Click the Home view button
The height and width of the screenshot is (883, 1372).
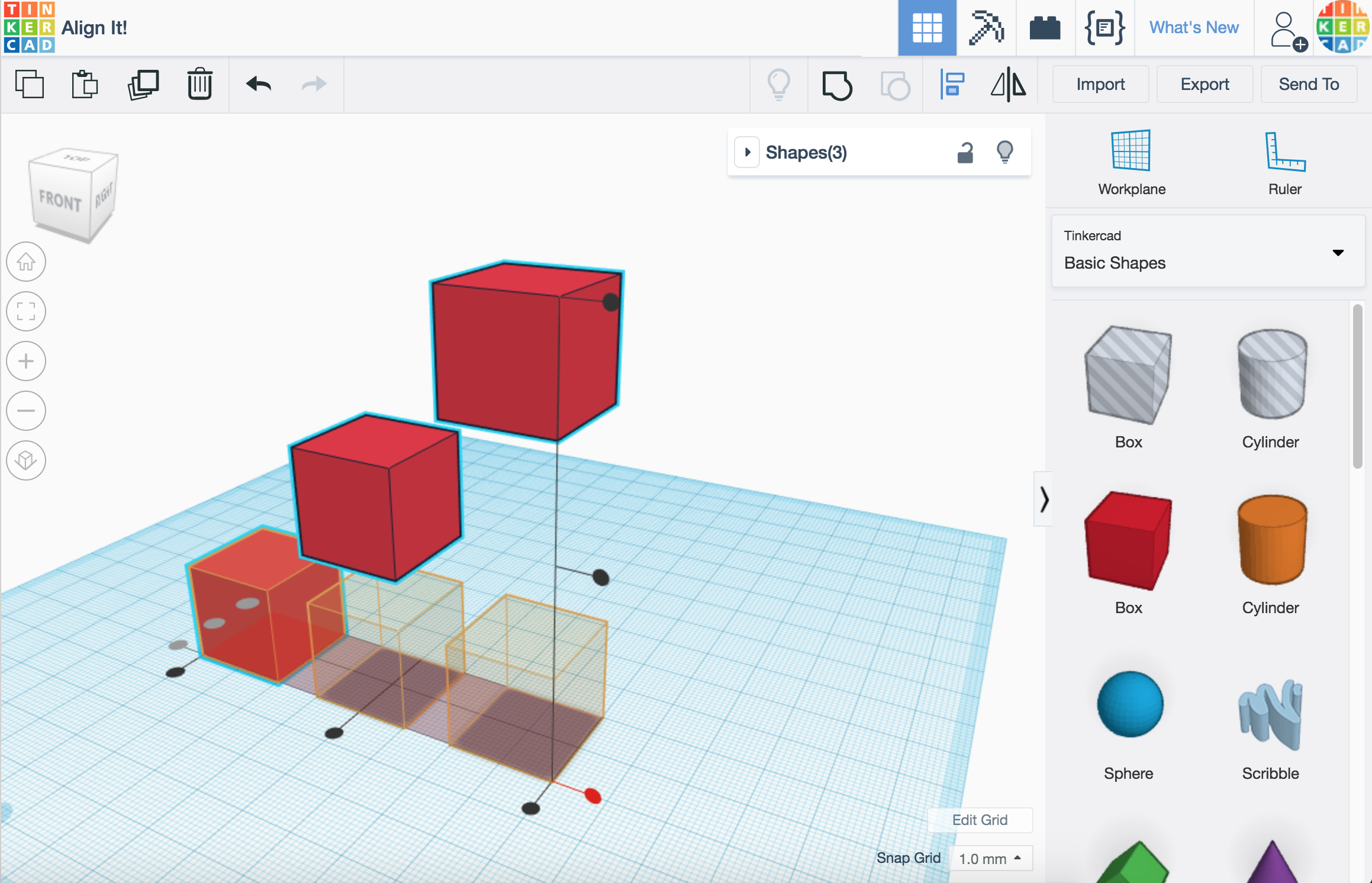(26, 262)
